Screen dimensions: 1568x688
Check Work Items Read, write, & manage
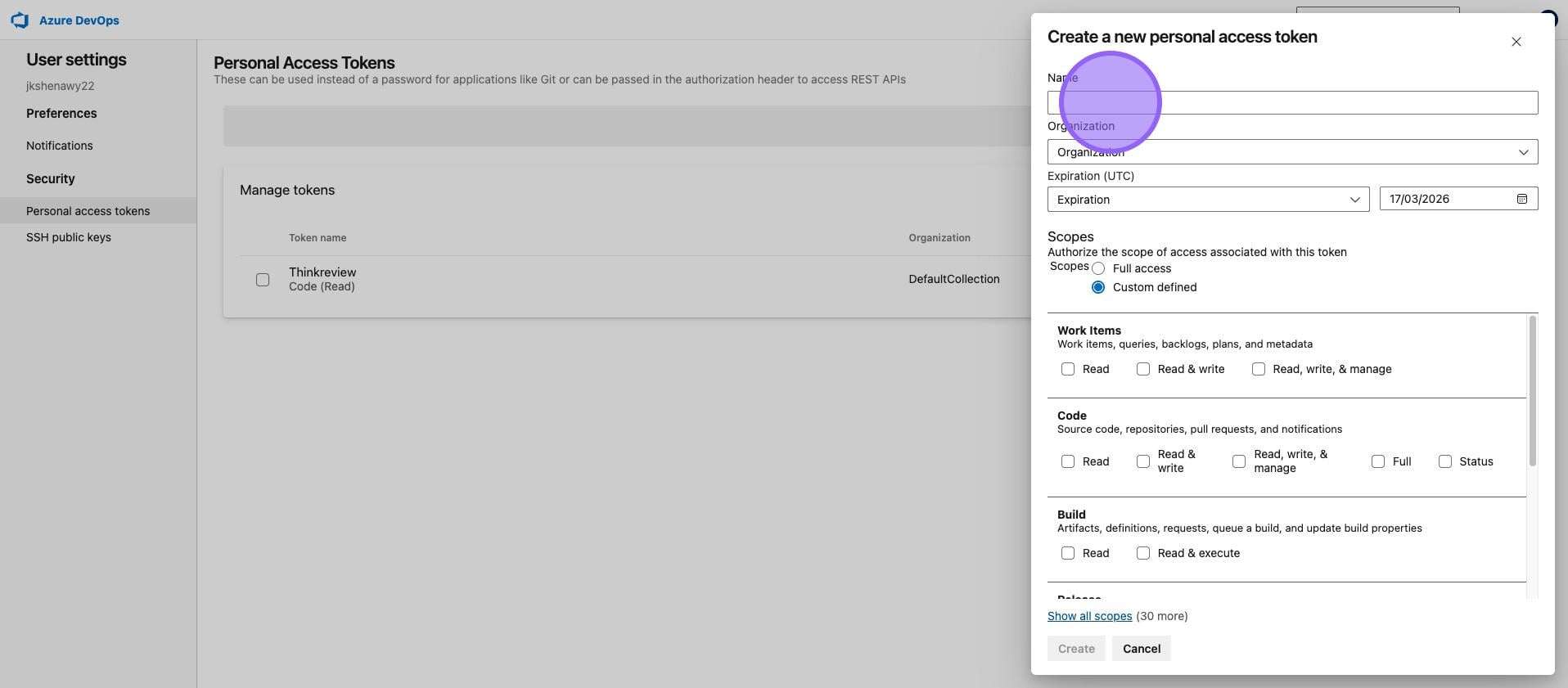tap(1259, 369)
